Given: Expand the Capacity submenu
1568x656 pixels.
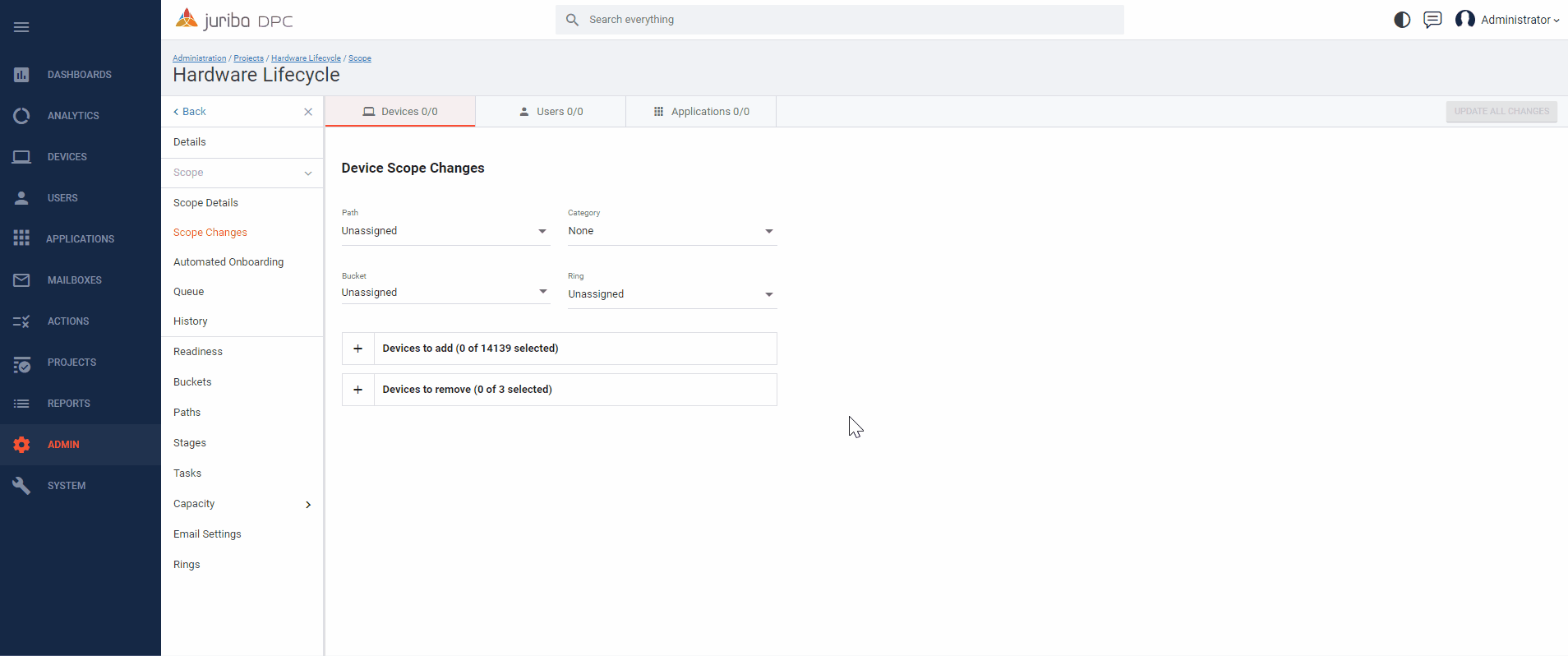Looking at the screenshot, I should tap(308, 505).
